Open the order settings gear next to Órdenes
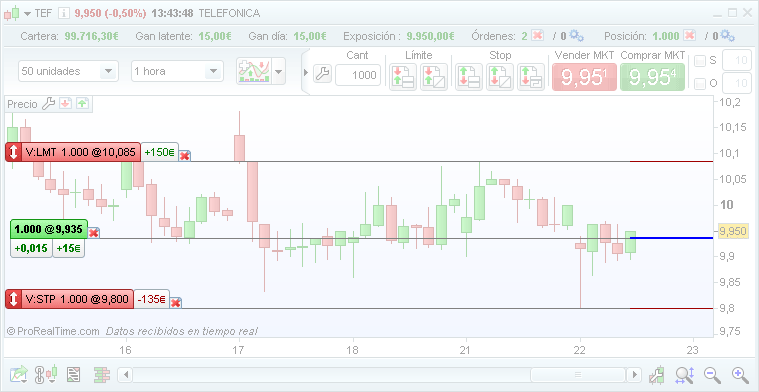Screen dimensions: 759x392 tap(576, 35)
